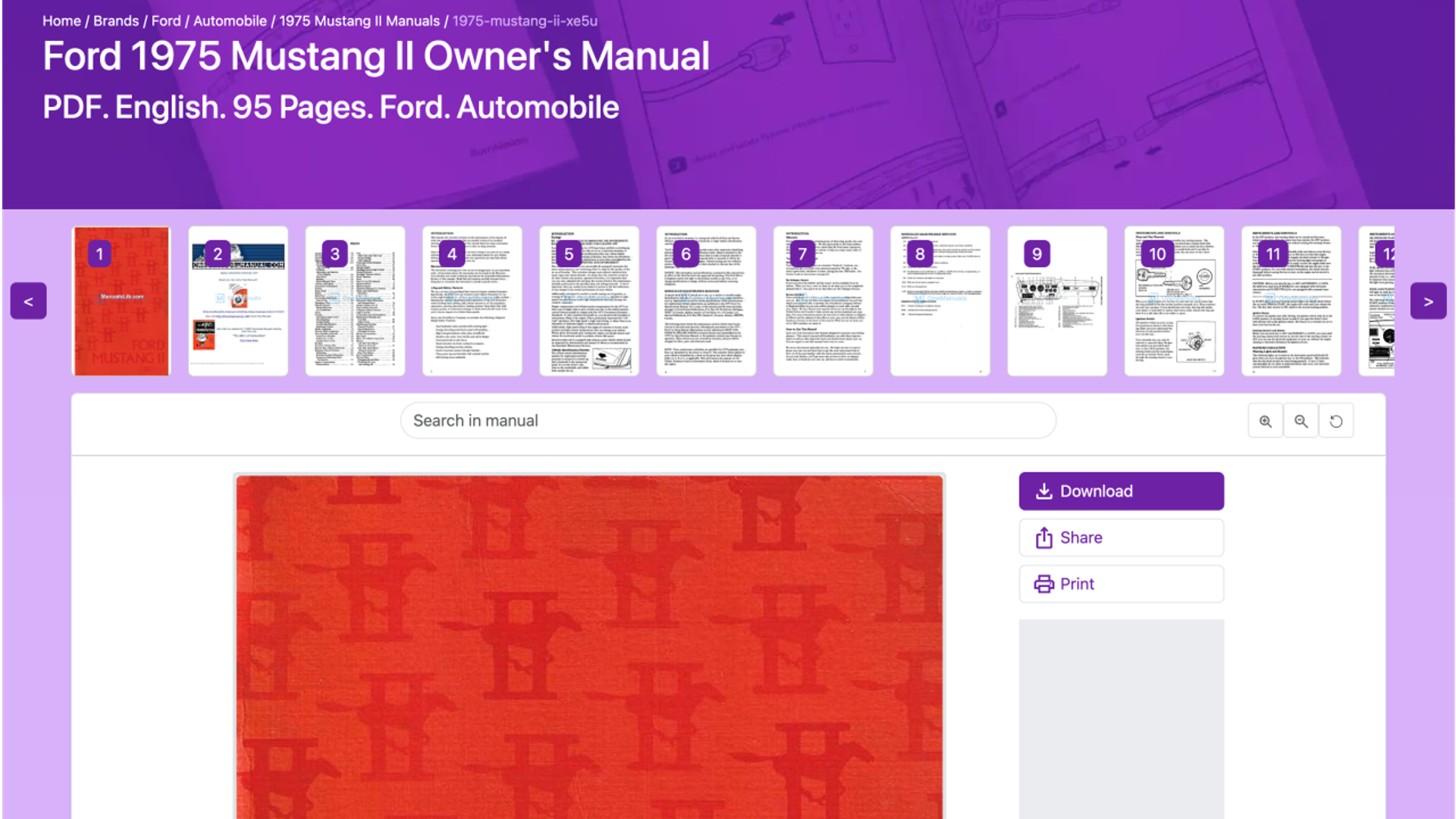Select page 7 thumbnail
The height and width of the screenshot is (819, 1456).
tap(823, 301)
